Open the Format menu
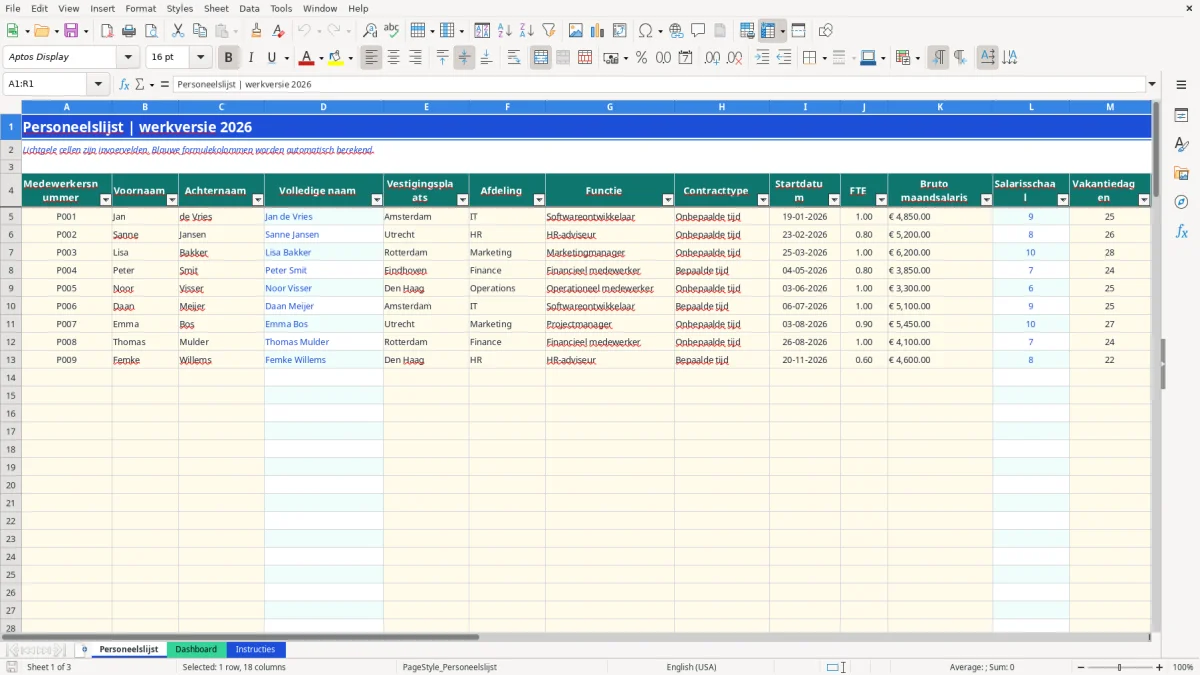 click(141, 8)
